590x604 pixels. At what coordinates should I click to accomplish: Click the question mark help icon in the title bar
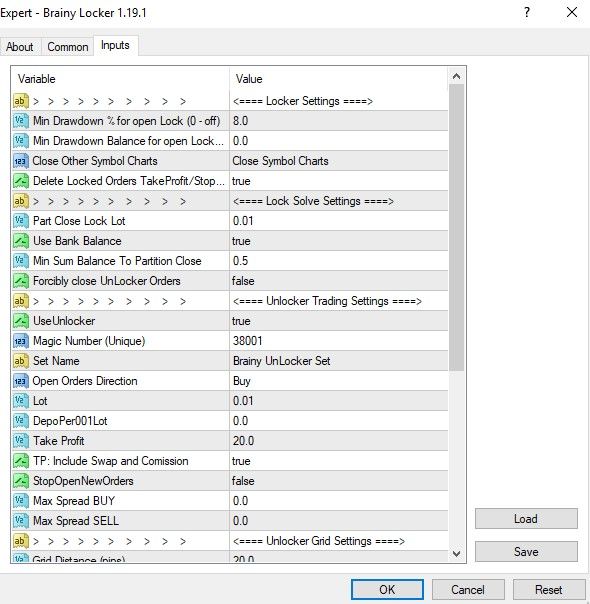click(527, 12)
